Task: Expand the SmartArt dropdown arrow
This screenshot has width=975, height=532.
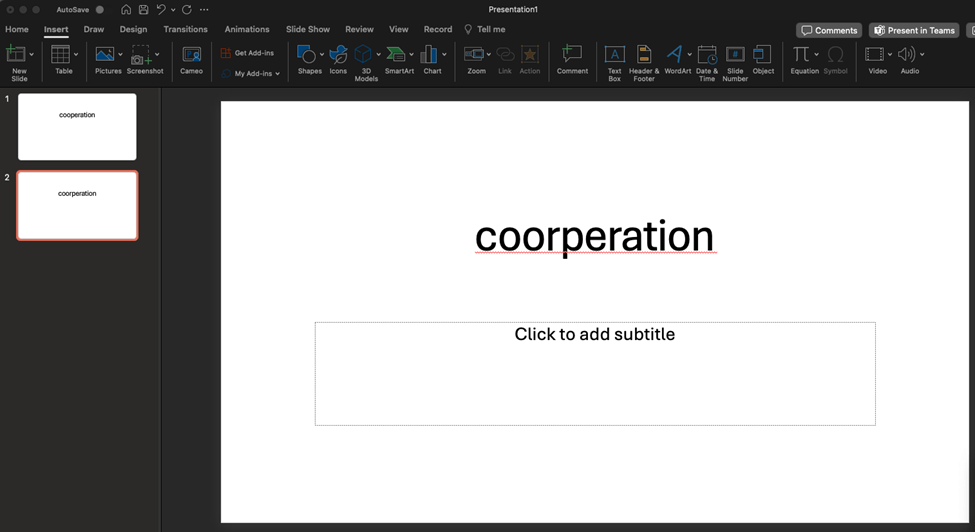Action: (411, 55)
